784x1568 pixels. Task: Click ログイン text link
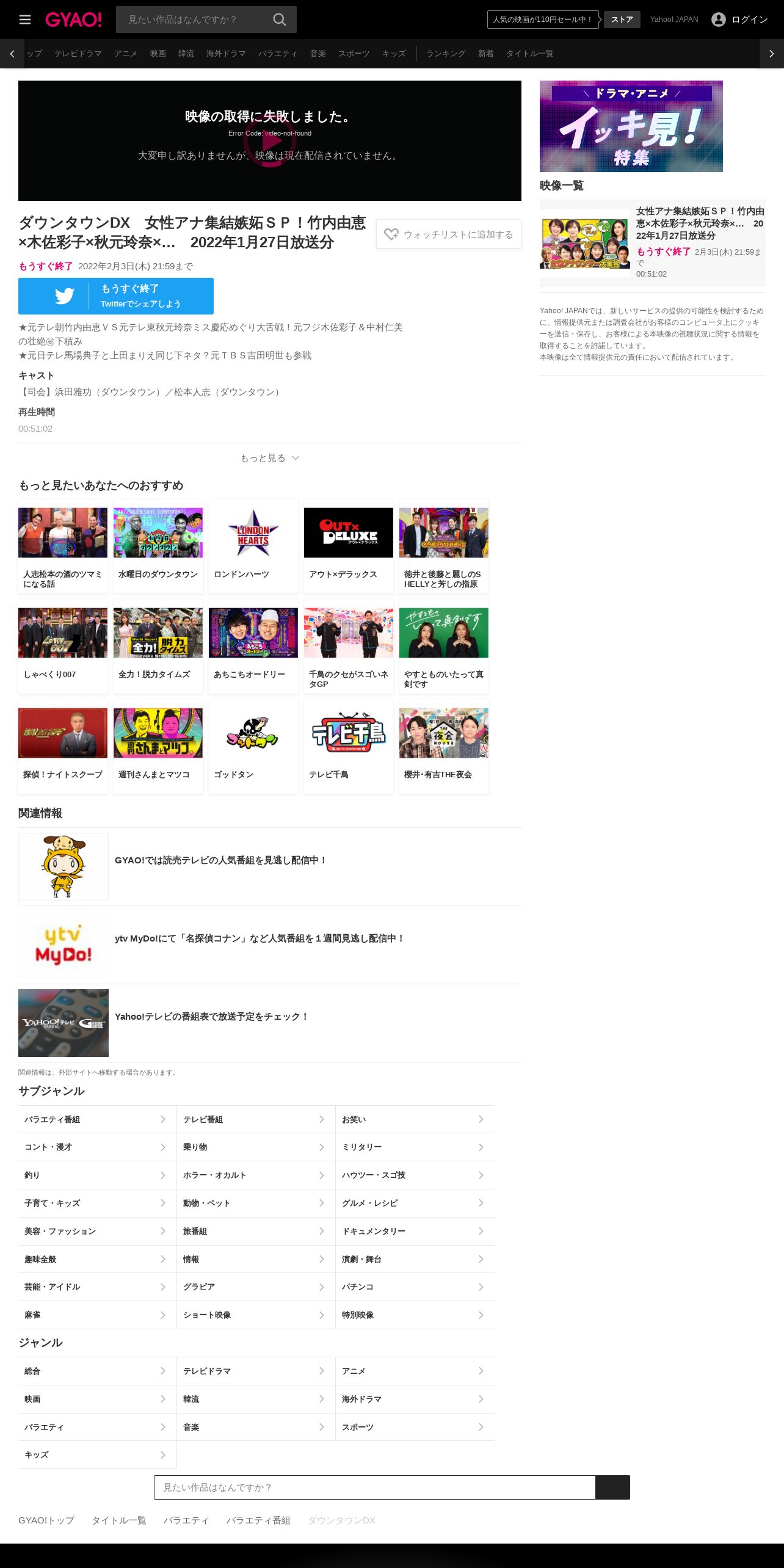(x=750, y=20)
